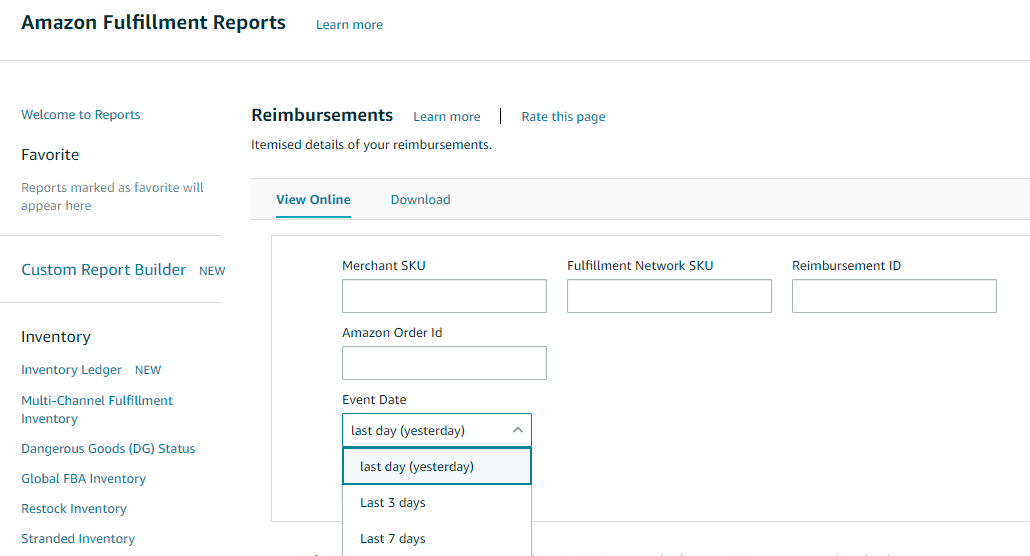Image resolution: width=1030 pixels, height=556 pixels.
Task: Open the Restock Inventory report
Action: click(73, 508)
